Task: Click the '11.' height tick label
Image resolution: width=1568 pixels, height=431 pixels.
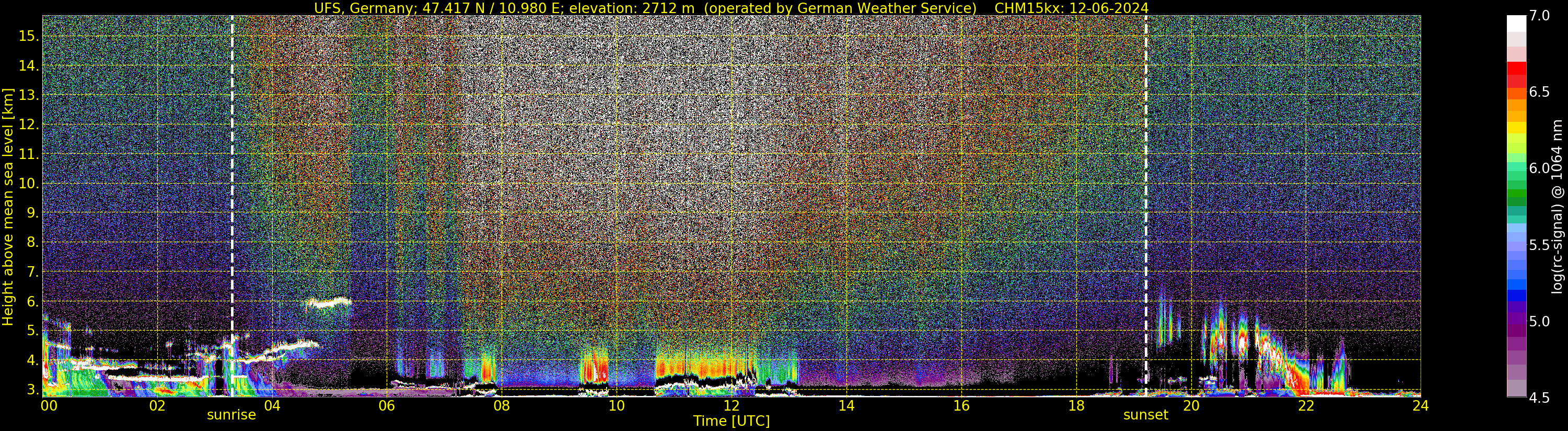Action: [29, 154]
